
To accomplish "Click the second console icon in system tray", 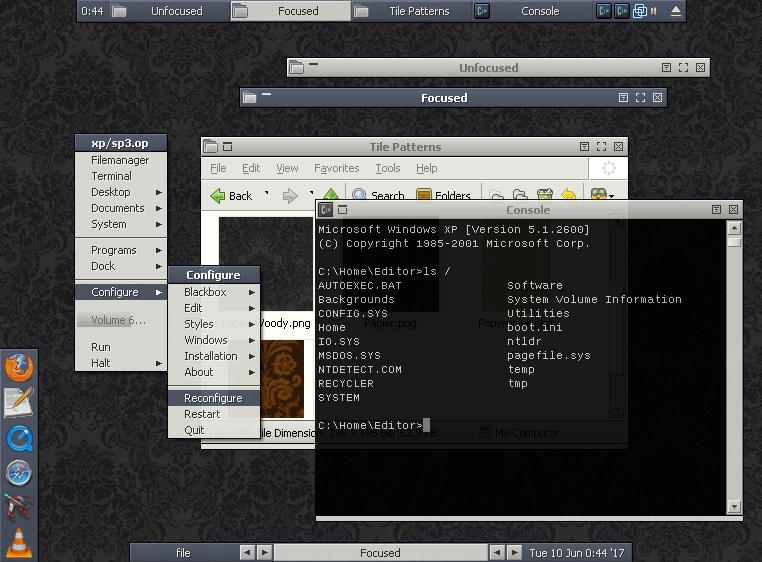I will [622, 11].
